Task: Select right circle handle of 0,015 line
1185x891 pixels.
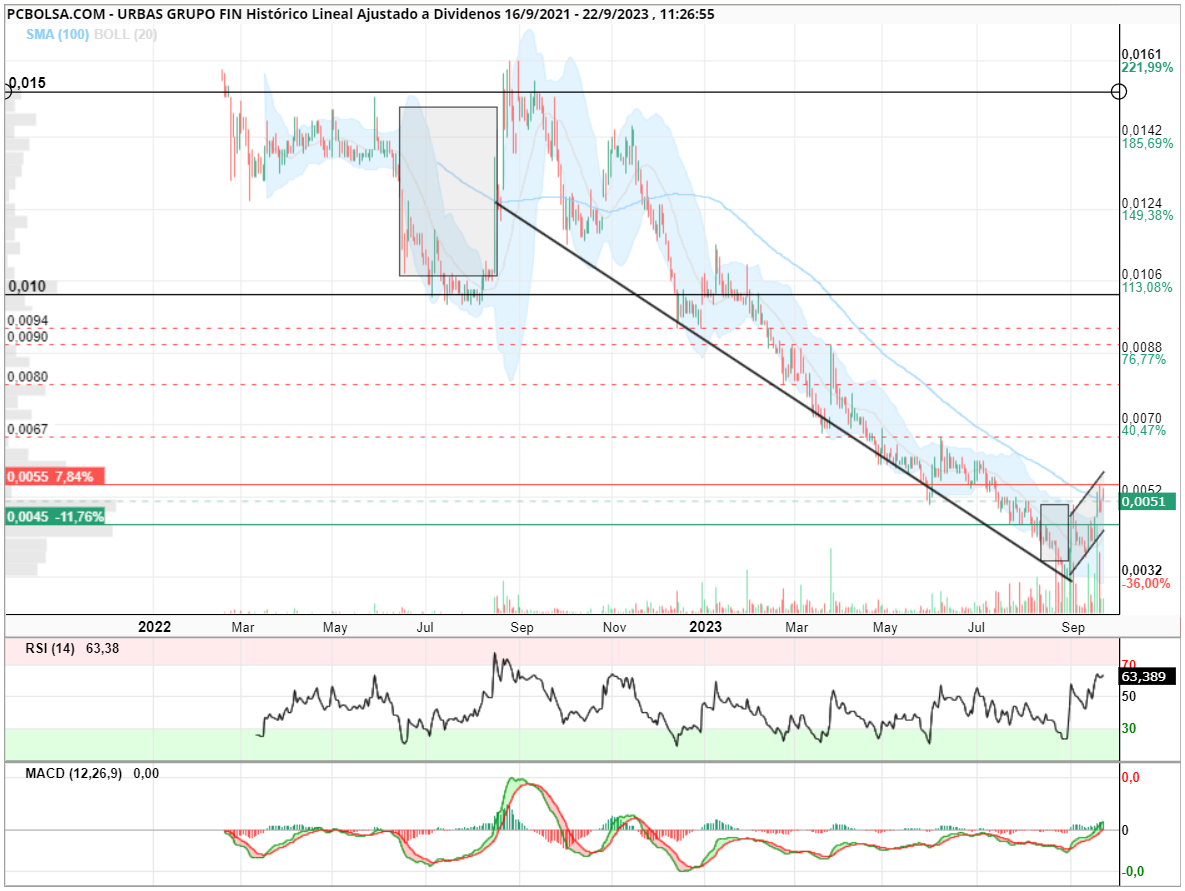Action: [1119, 91]
